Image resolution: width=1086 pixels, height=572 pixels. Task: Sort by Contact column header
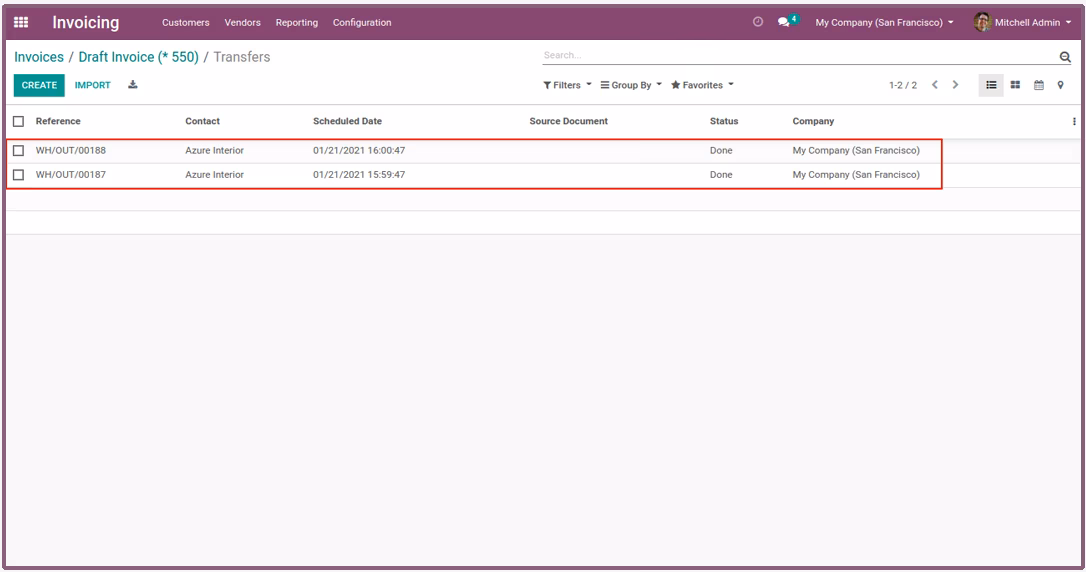(x=202, y=121)
